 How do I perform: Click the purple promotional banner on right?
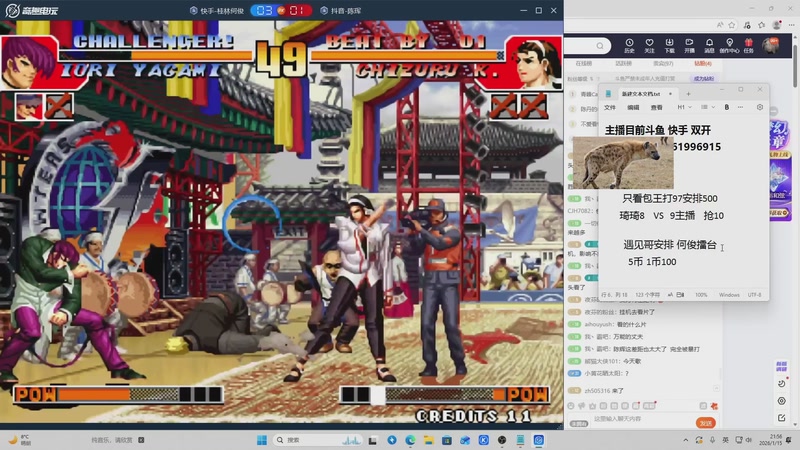pos(780,170)
